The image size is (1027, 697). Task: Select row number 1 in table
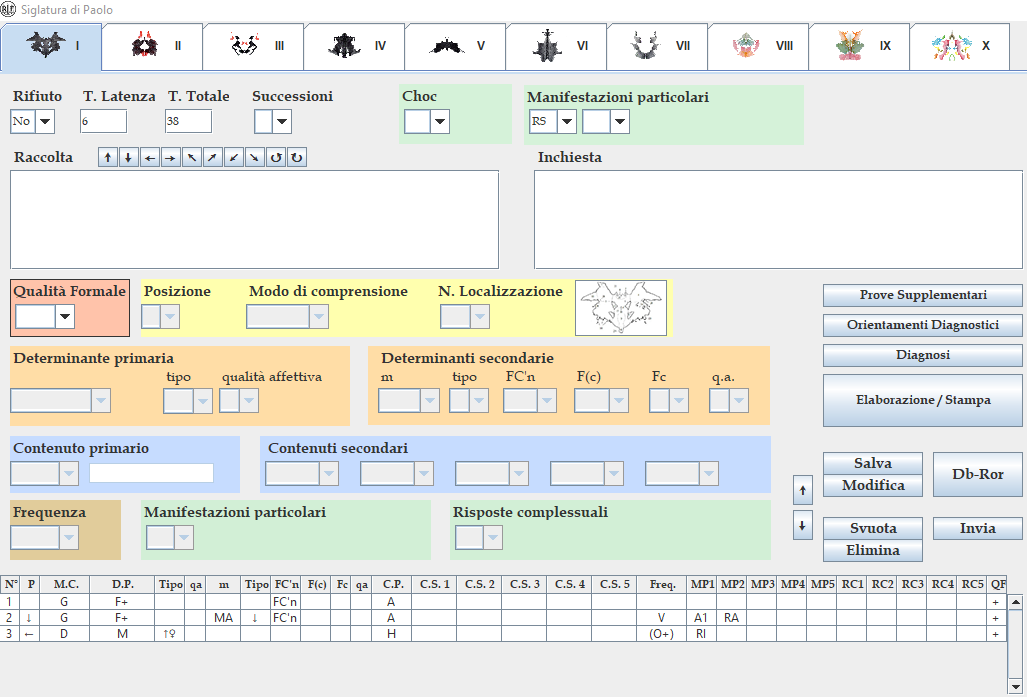click(x=10, y=601)
